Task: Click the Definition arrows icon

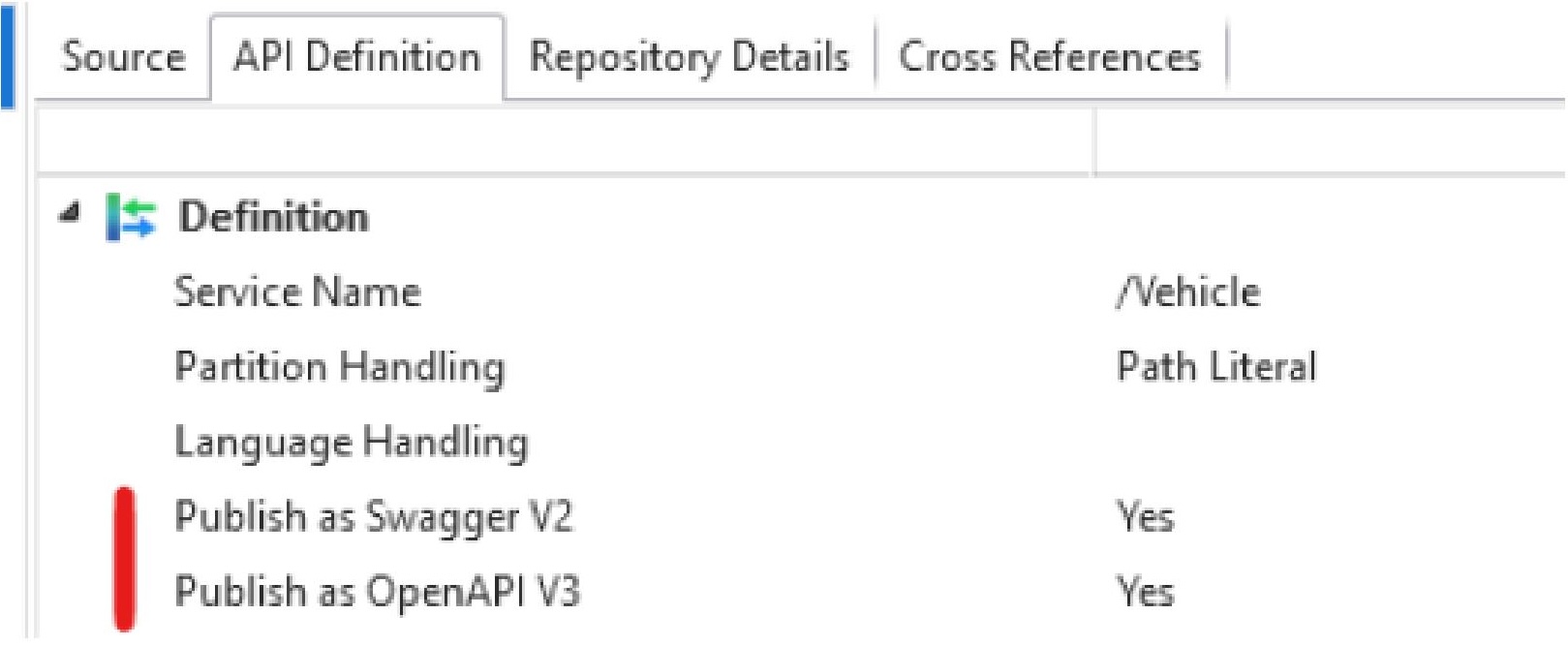Action: (131, 217)
